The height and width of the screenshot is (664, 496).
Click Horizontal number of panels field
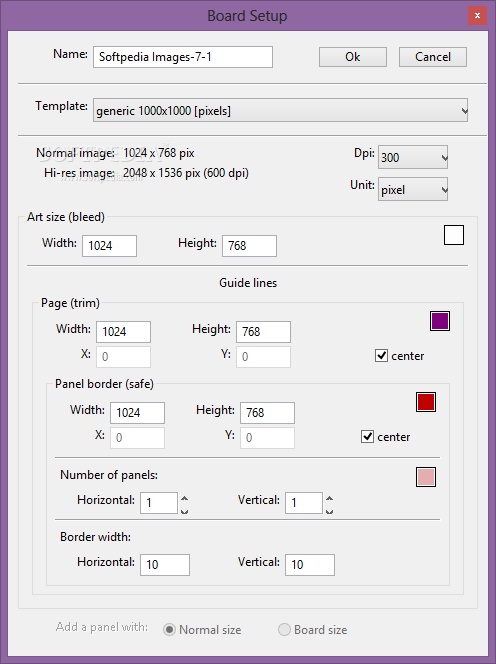(159, 503)
